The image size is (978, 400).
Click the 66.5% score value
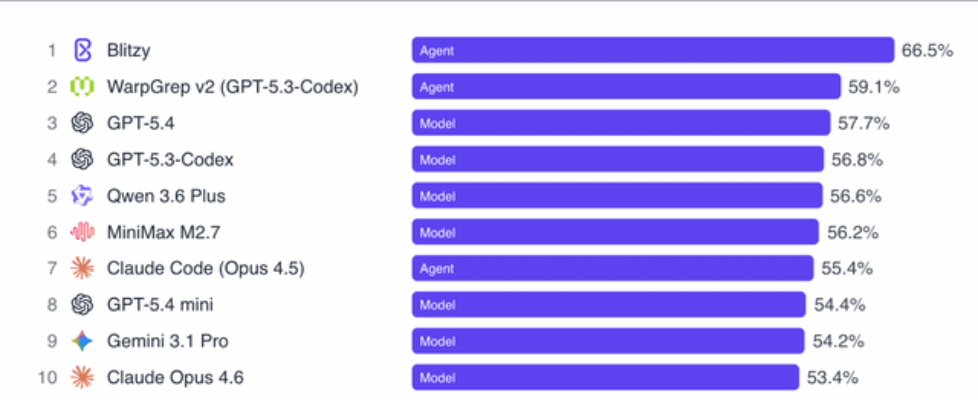click(926, 51)
